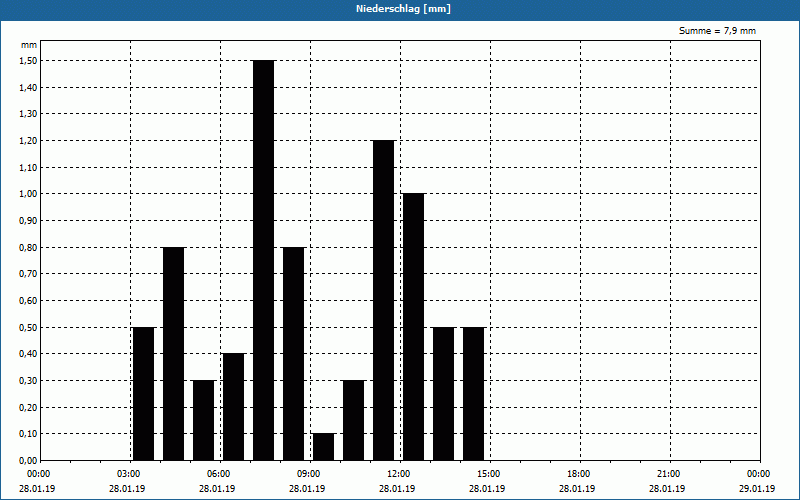Select the 0,50 y-axis label

click(x=28, y=327)
